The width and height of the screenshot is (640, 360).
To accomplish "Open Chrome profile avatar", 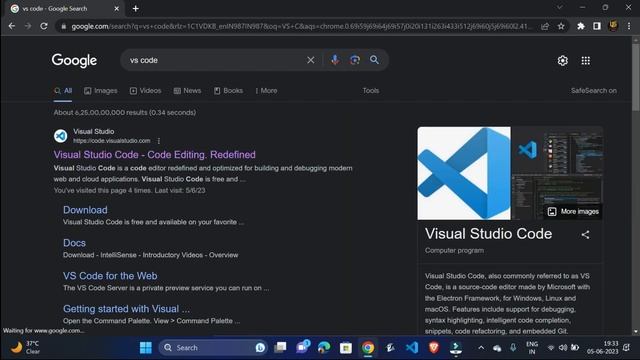I will point(613,26).
